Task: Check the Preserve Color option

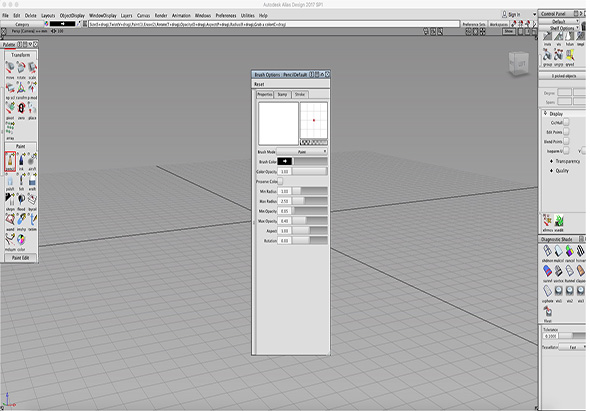Action: [x=280, y=181]
